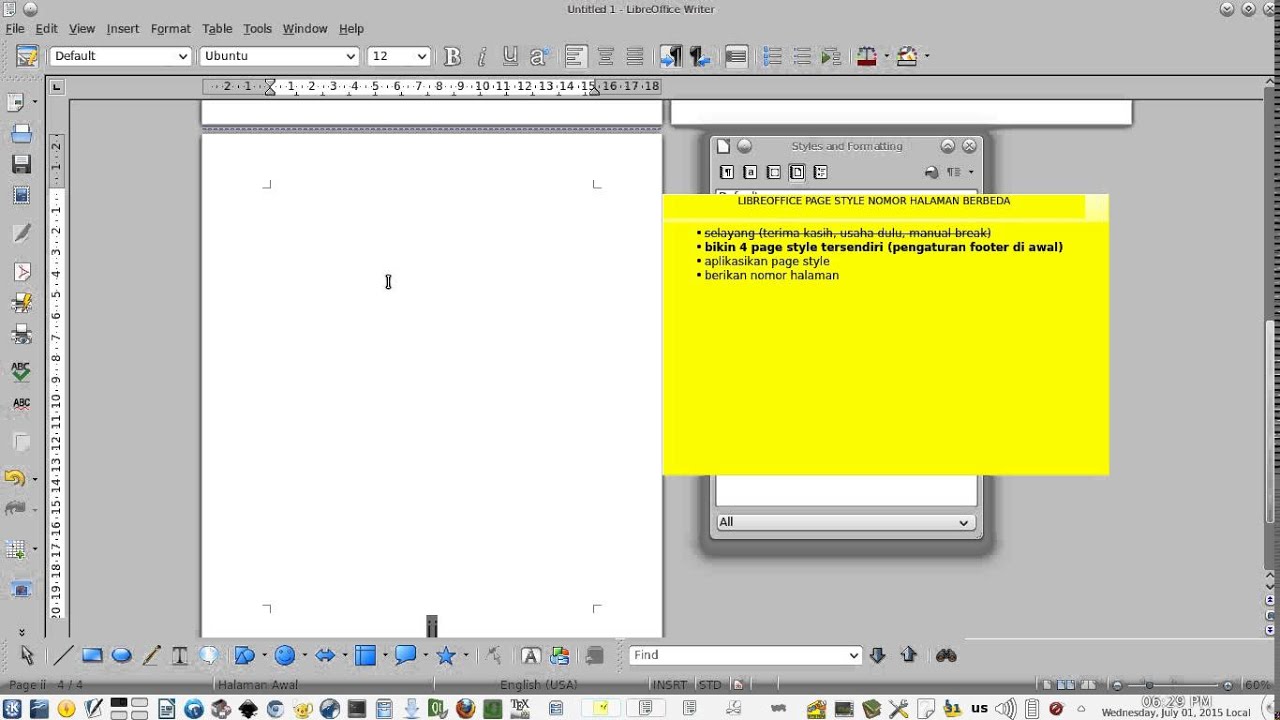This screenshot has height=720, width=1280.
Task: Activate Fill Format Mode in Styles panel
Action: coord(931,172)
